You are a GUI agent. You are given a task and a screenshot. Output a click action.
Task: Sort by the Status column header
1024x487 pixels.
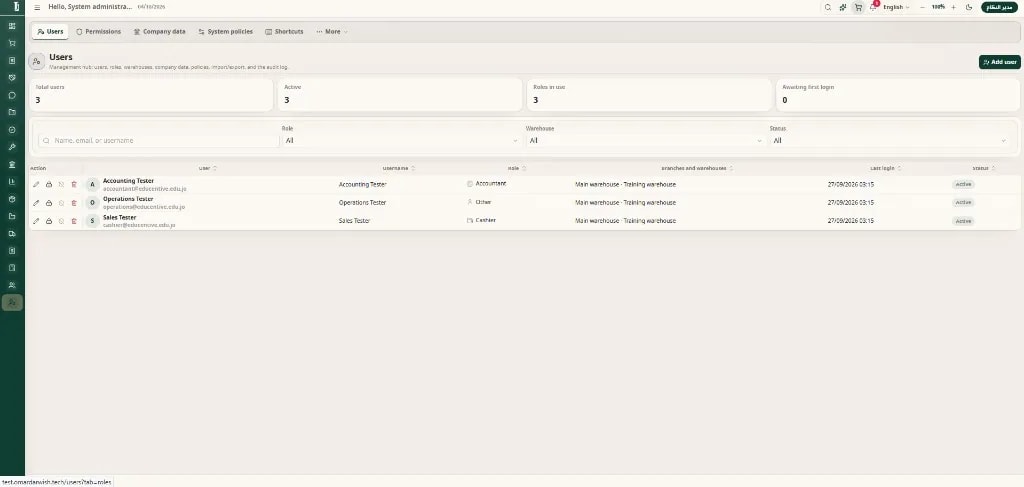(984, 168)
